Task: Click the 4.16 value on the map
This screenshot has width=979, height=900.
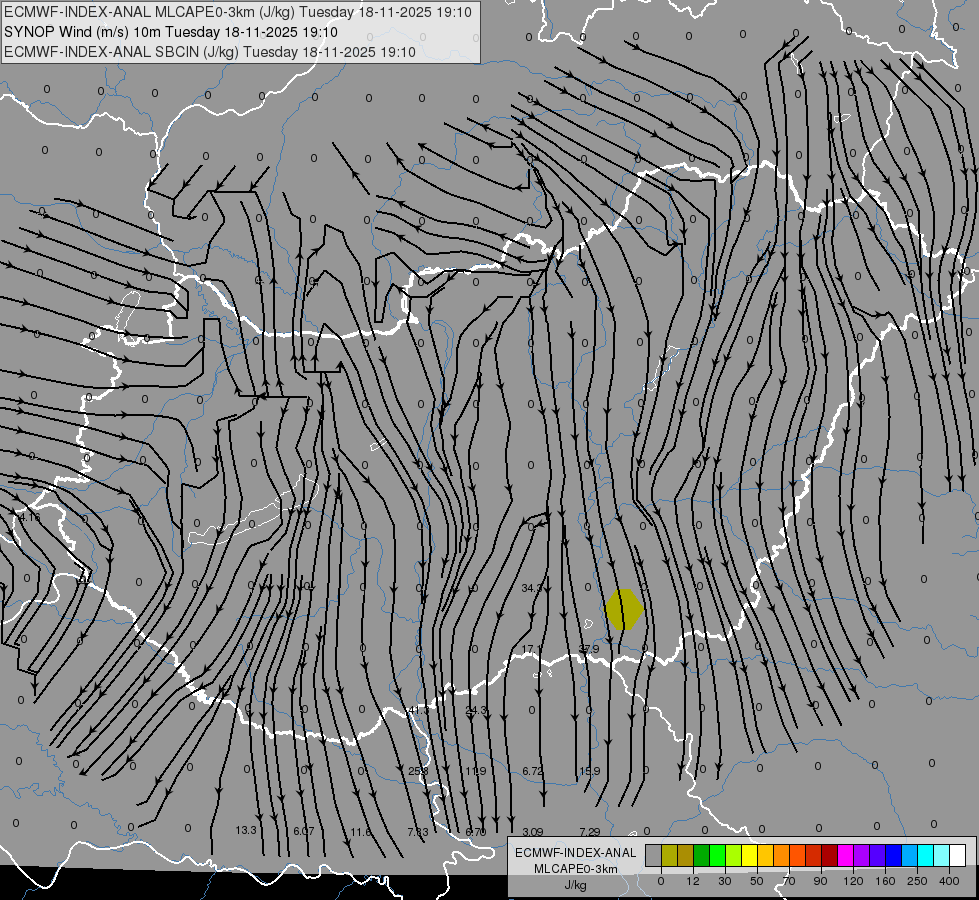Action: click(29, 517)
